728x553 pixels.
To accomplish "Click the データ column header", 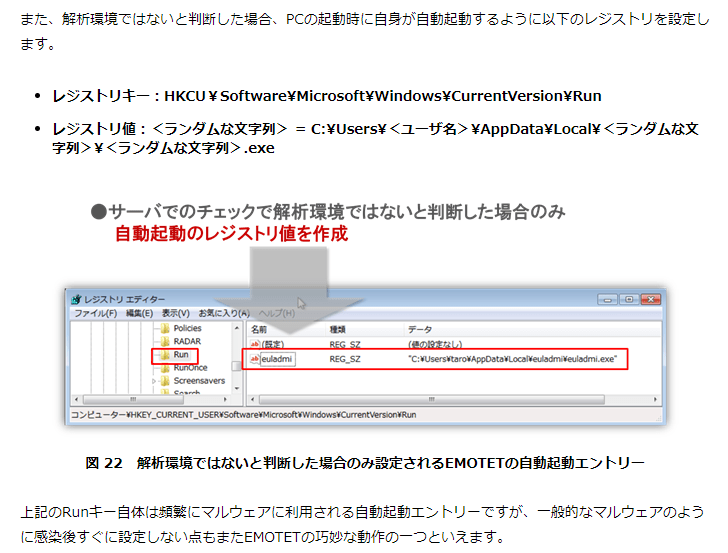I will point(419,328).
